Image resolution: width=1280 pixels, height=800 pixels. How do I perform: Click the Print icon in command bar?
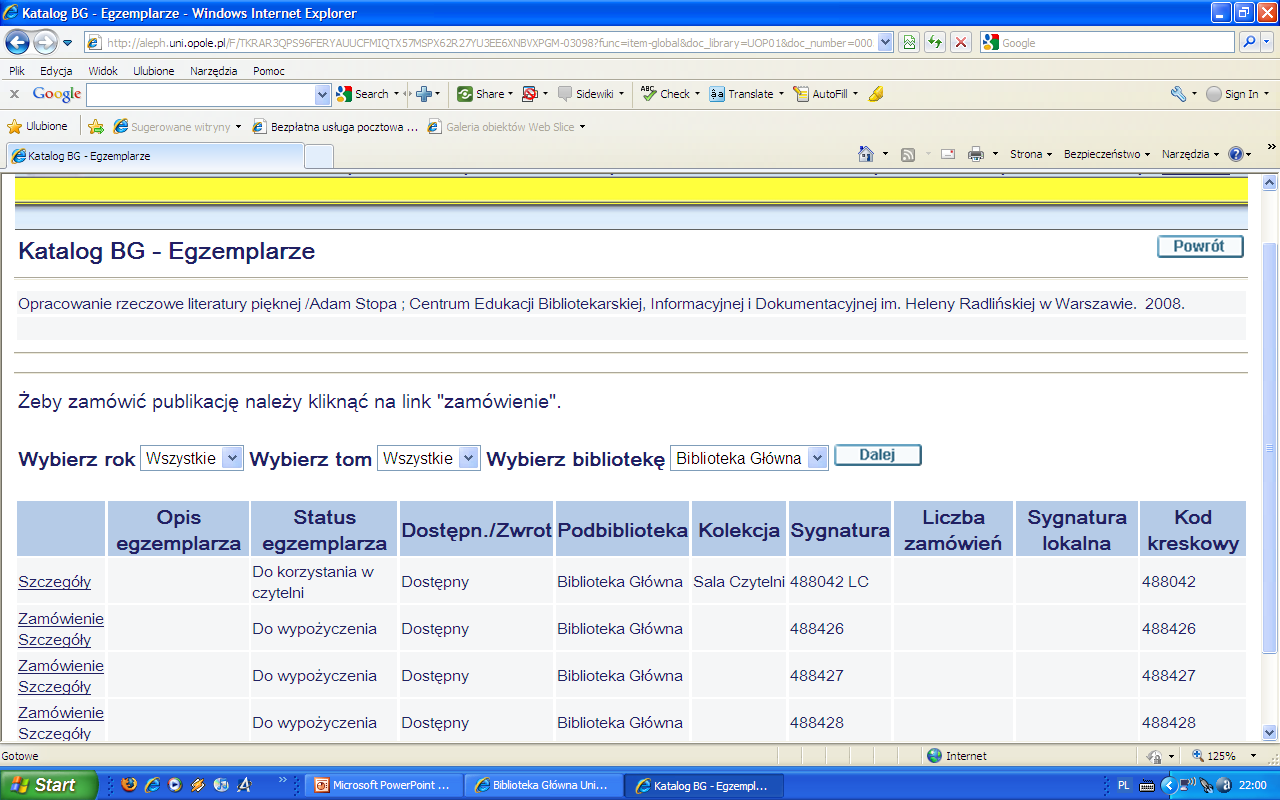[x=976, y=154]
